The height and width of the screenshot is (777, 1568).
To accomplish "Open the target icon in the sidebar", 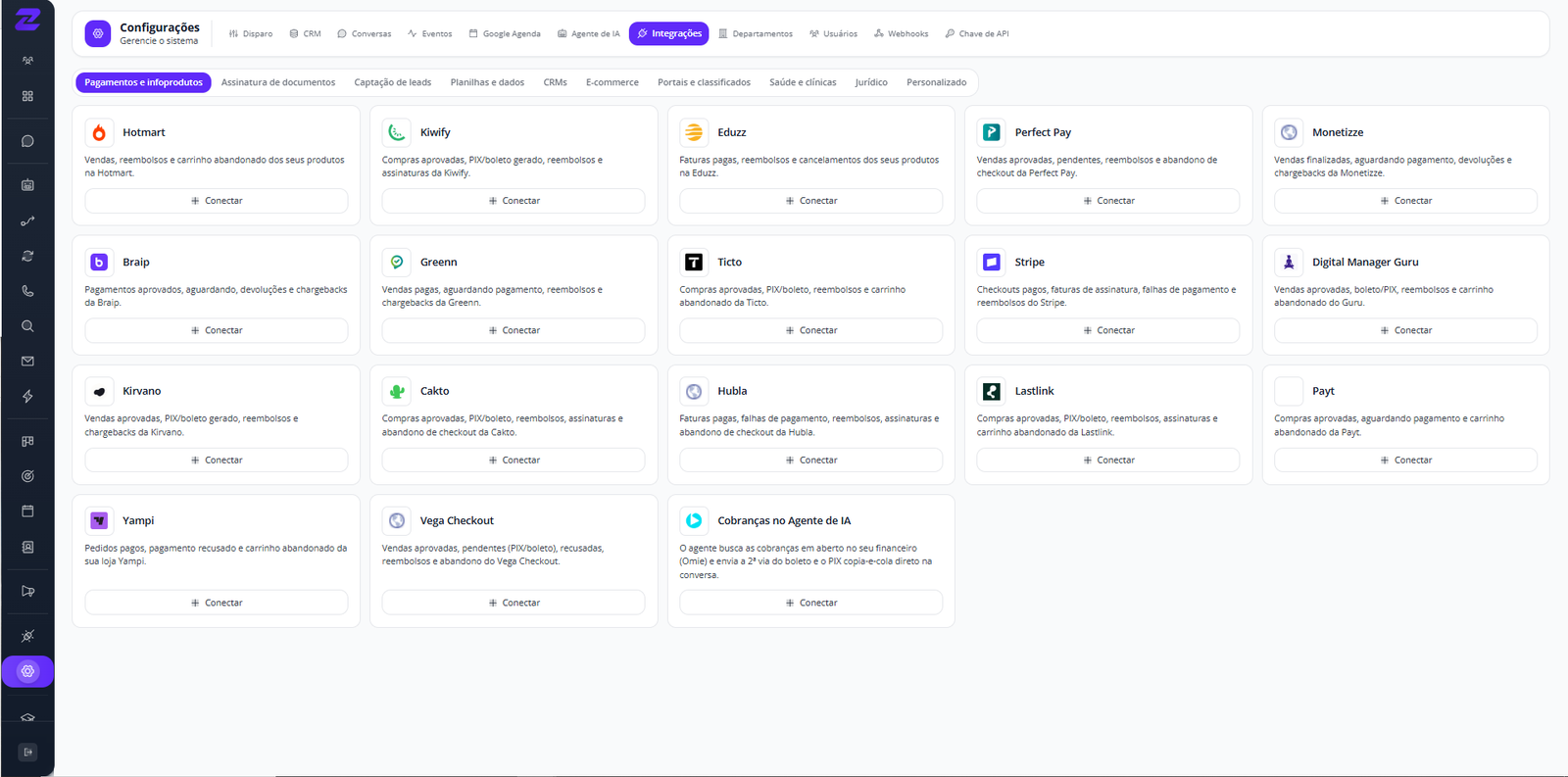I will point(27,476).
